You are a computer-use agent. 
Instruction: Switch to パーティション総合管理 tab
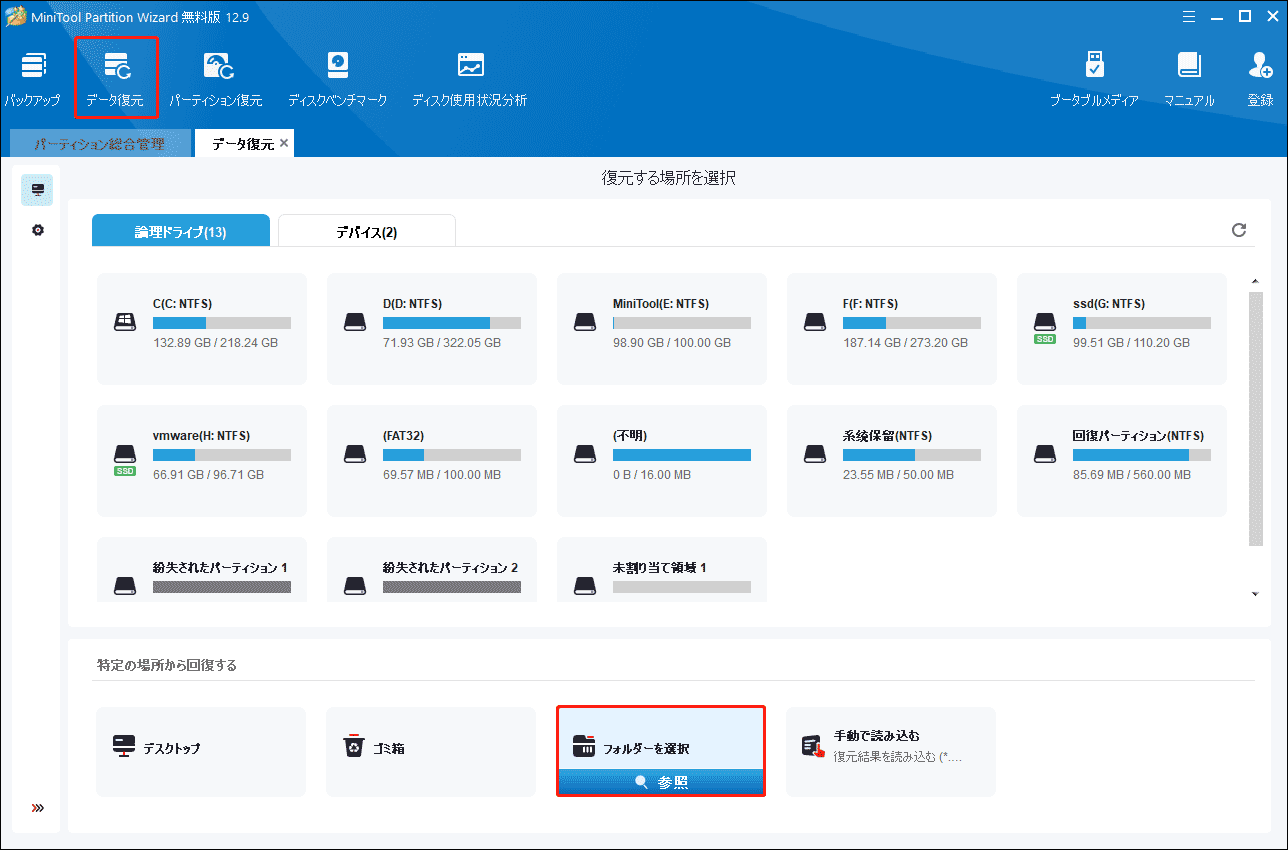[100, 144]
